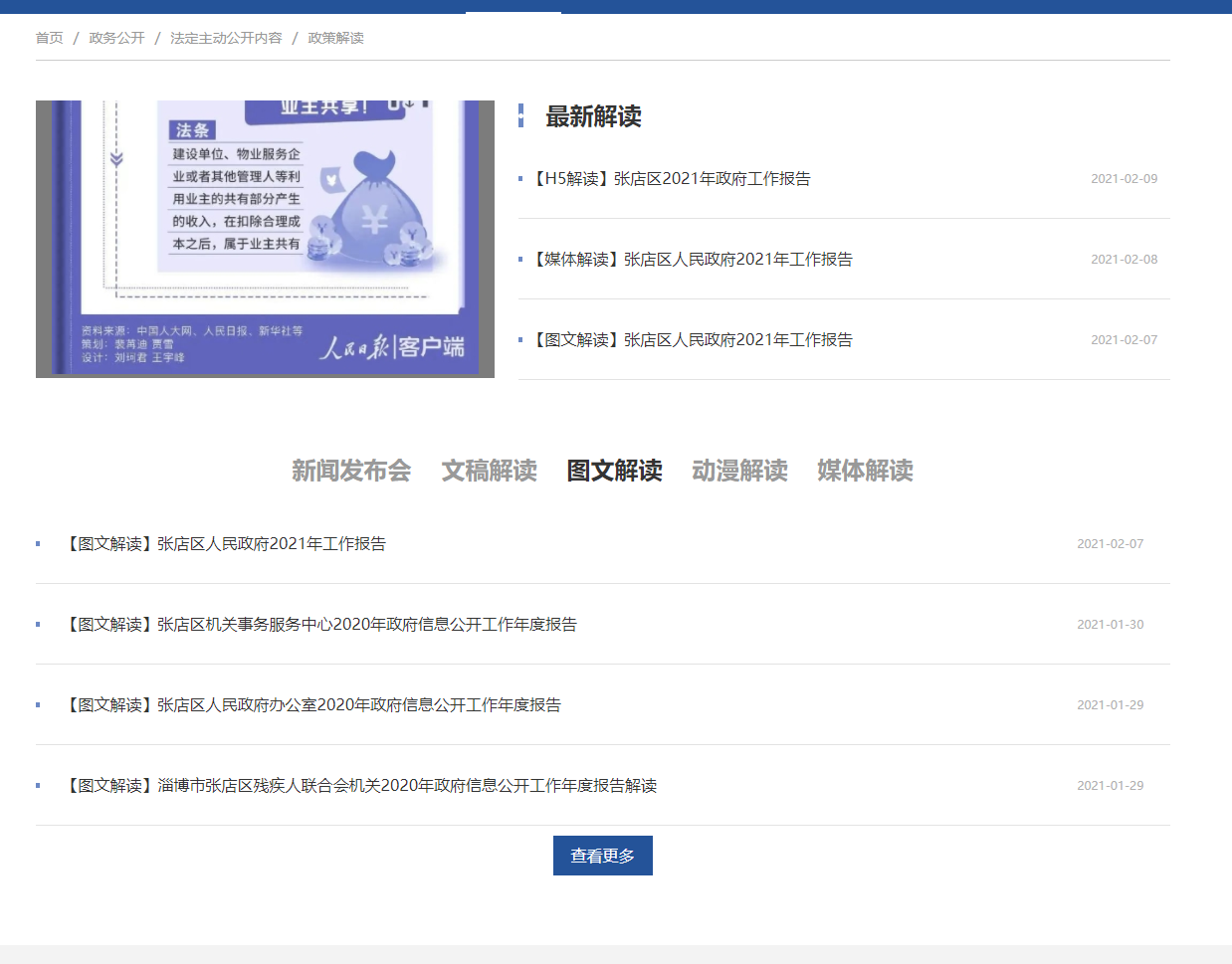This screenshot has height=964, width=1232.
Task: Open 法定主动公开内容 breadcrumb link
Action: pos(226,38)
